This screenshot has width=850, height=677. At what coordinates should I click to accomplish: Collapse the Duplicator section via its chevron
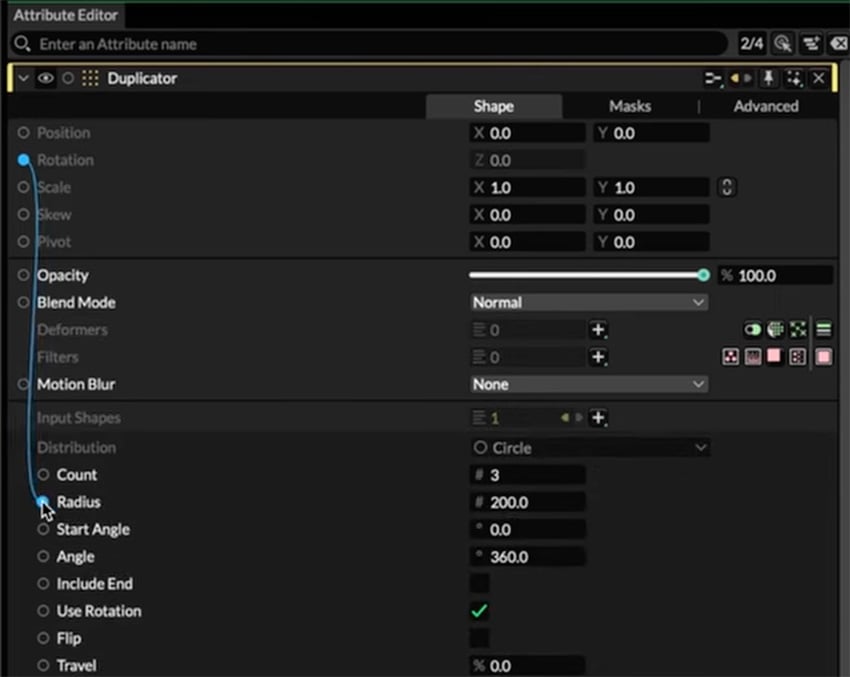pyautogui.click(x=22, y=78)
